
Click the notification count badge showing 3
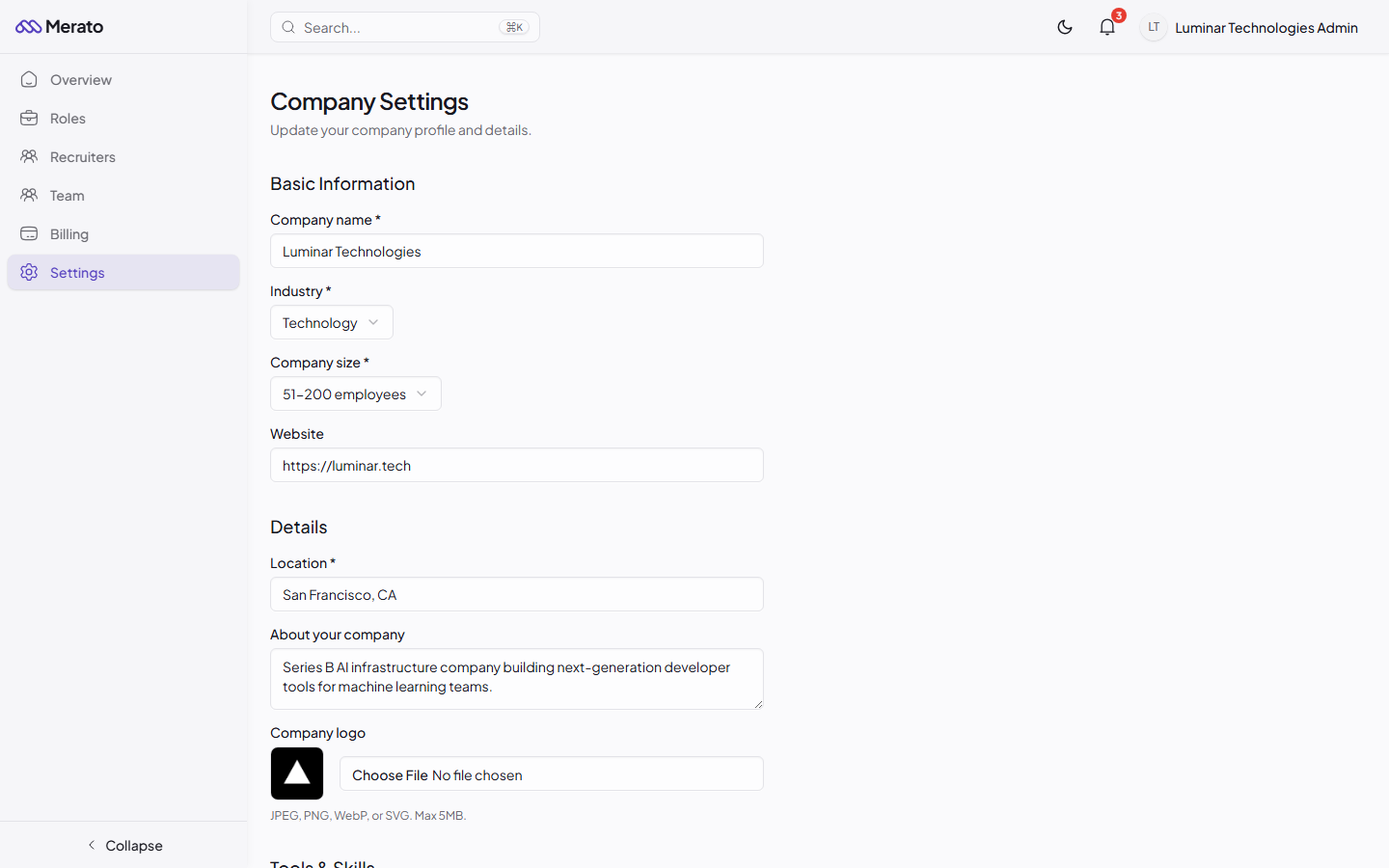pos(1118,15)
